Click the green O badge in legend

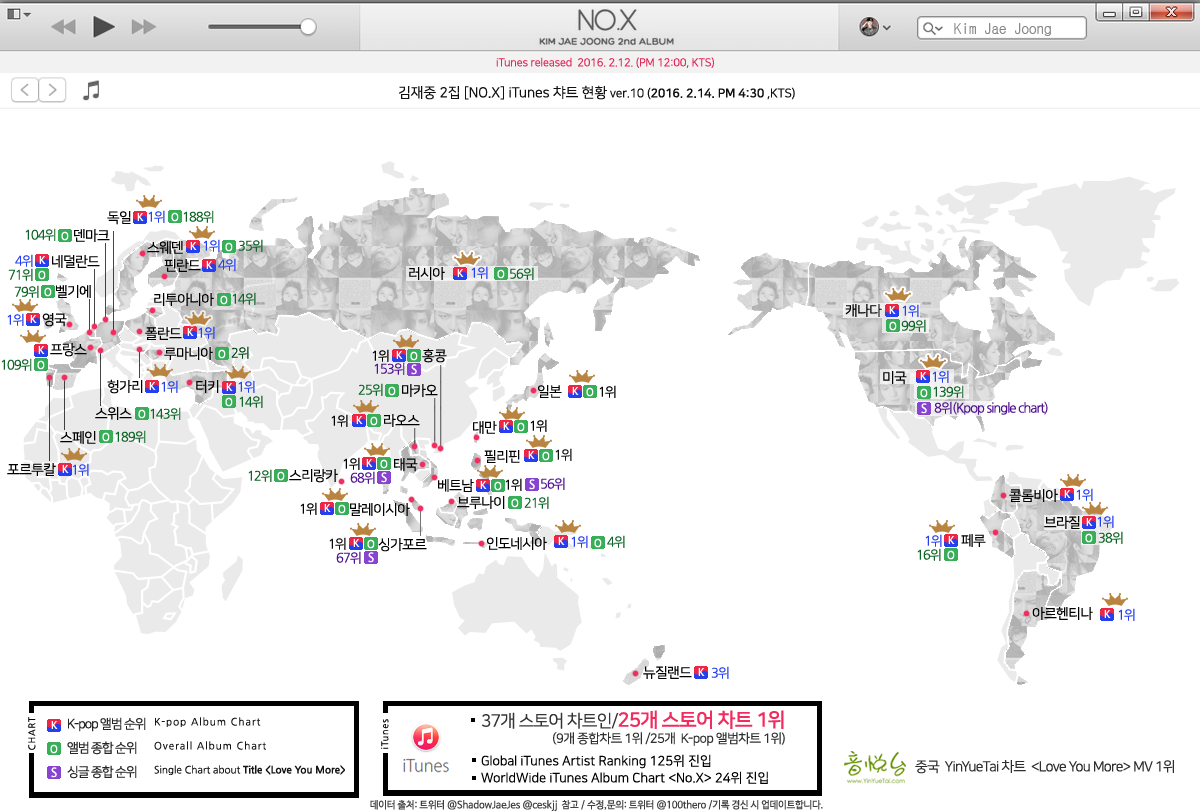[x=54, y=746]
